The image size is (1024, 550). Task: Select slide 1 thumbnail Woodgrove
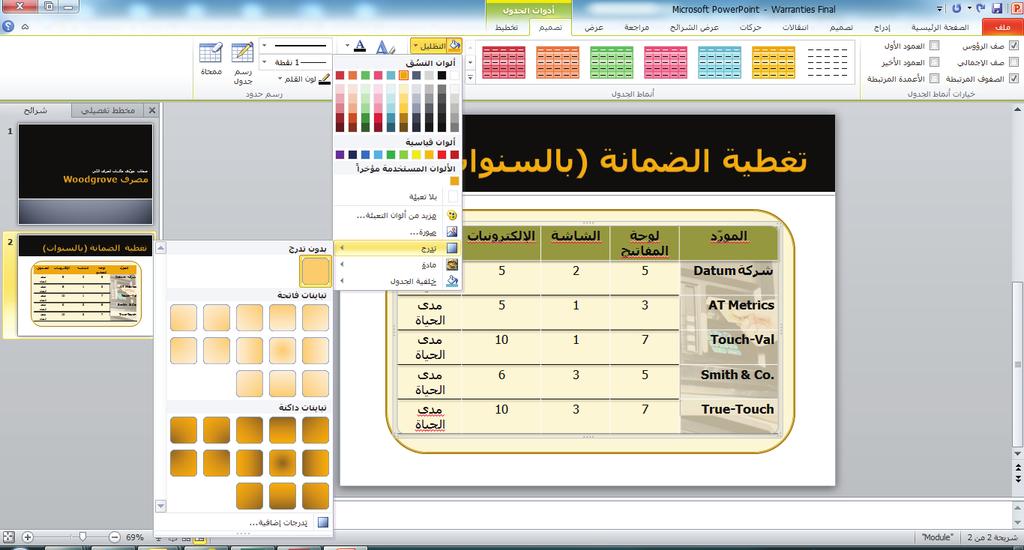86,174
